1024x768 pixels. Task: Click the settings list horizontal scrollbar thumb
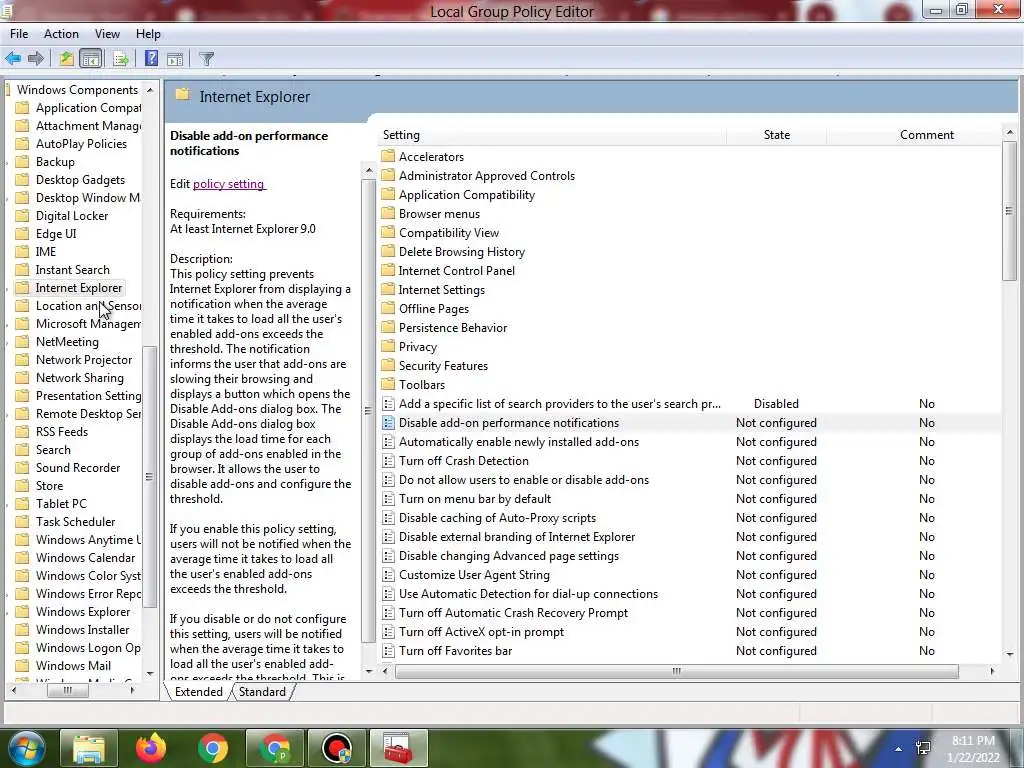pyautogui.click(x=677, y=671)
